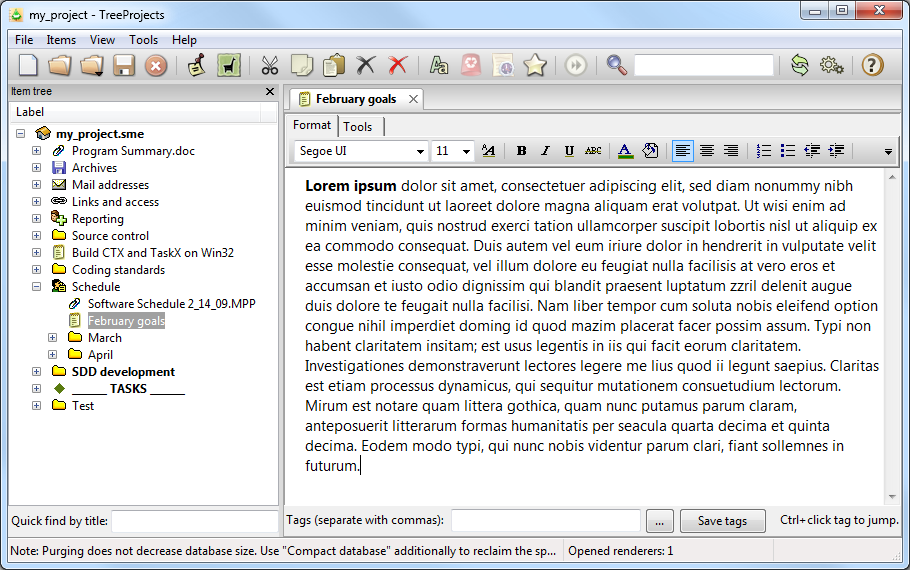Click the scissors Cut icon
The image size is (910, 570).
click(269, 66)
